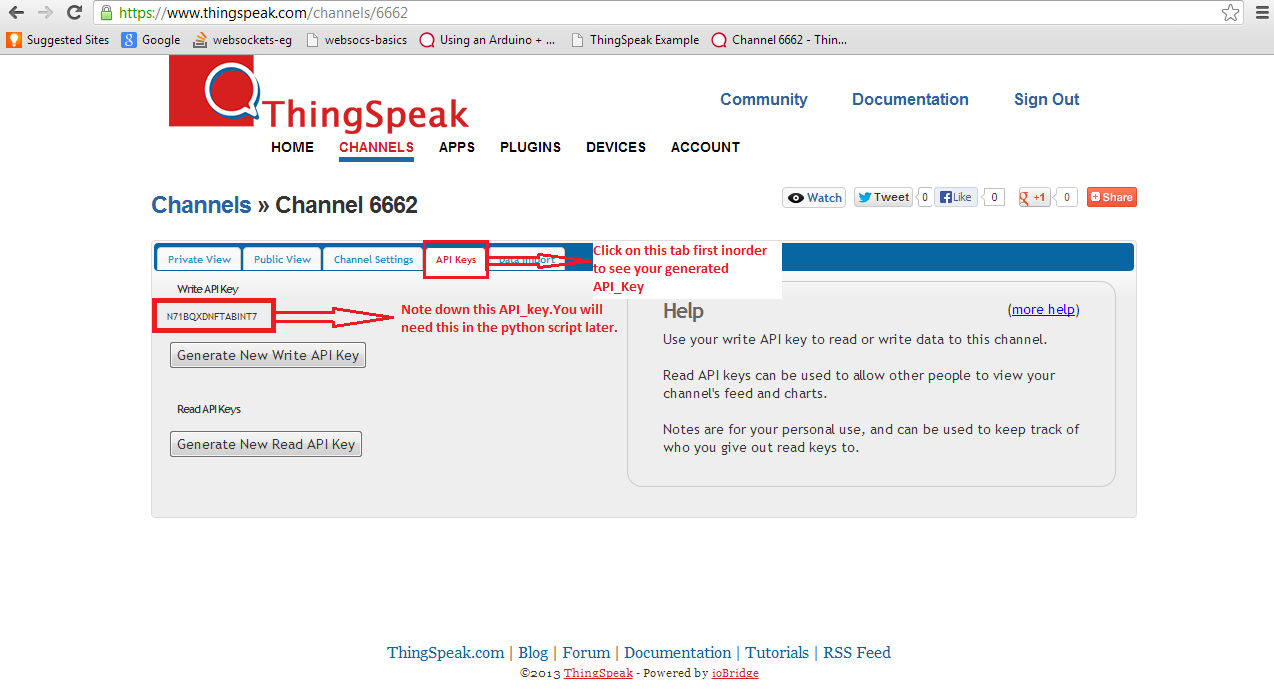
Task: Click the Google +1 button
Action: pyautogui.click(x=1033, y=198)
